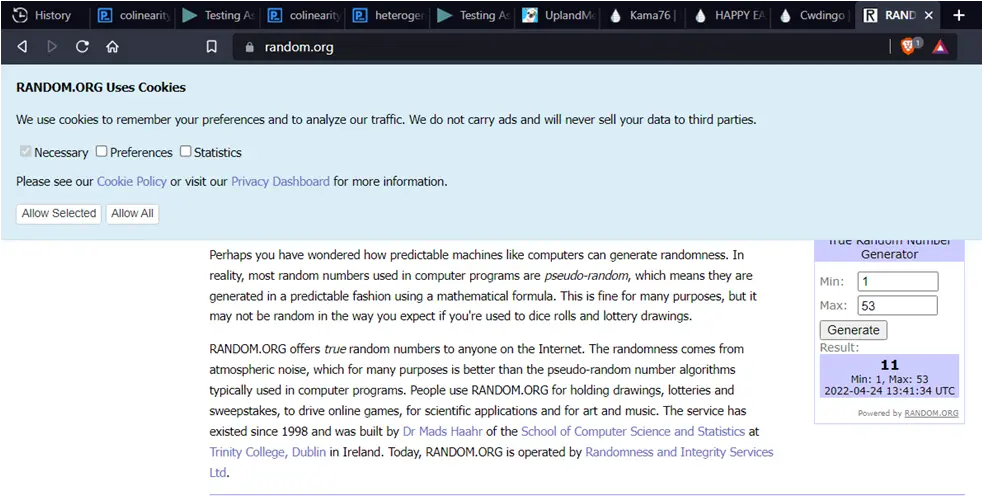983x502 pixels.
Task: Click the Min: 1, Max: 53 result text
Action: (x=890, y=379)
